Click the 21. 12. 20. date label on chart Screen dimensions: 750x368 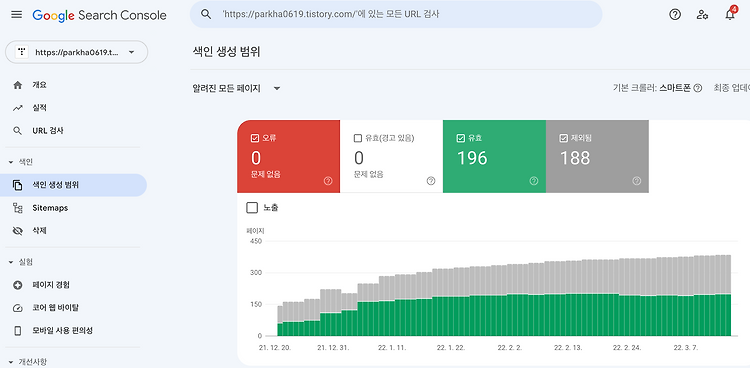[x=275, y=348]
